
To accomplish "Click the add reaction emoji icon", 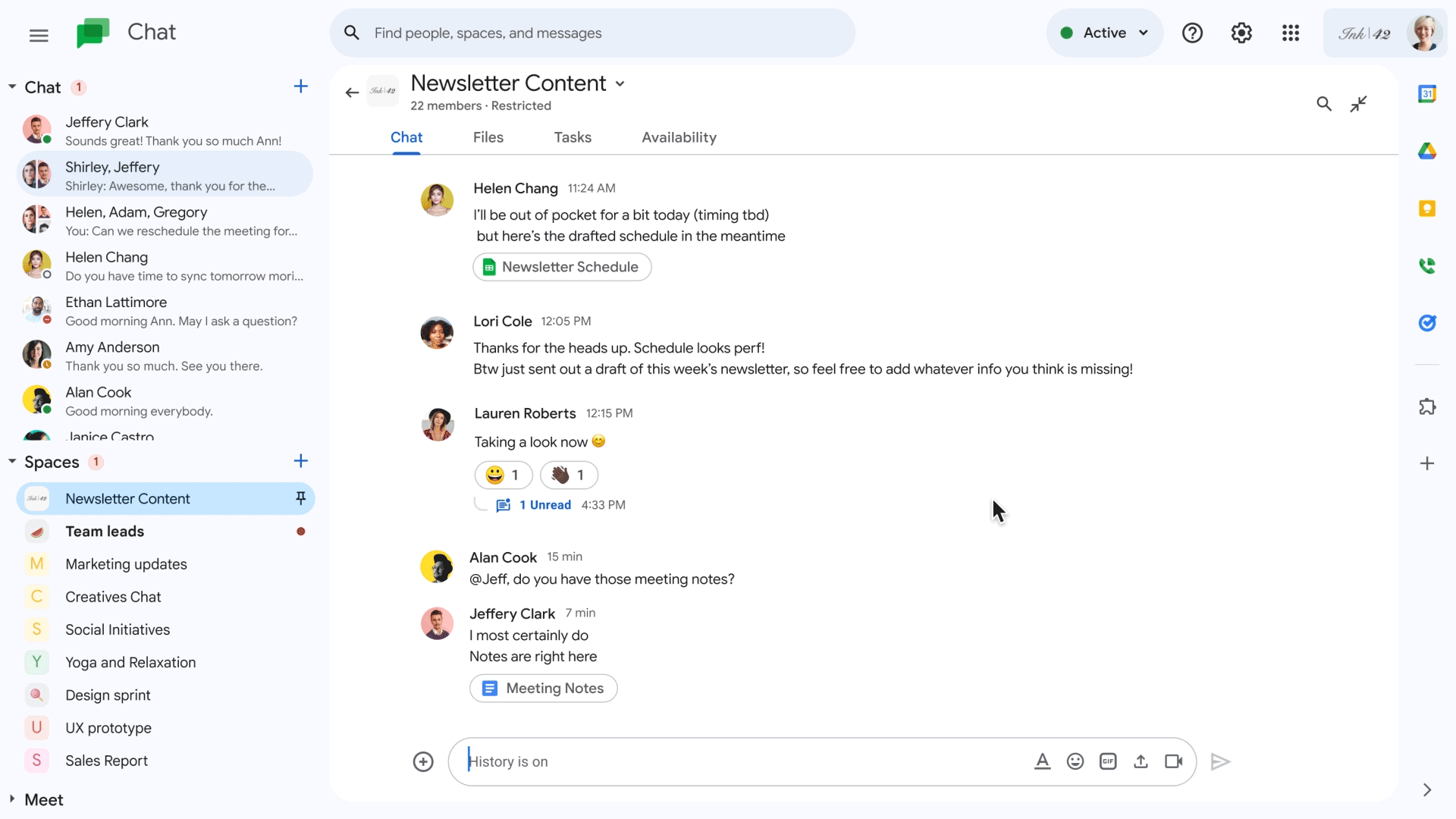I will (1074, 761).
